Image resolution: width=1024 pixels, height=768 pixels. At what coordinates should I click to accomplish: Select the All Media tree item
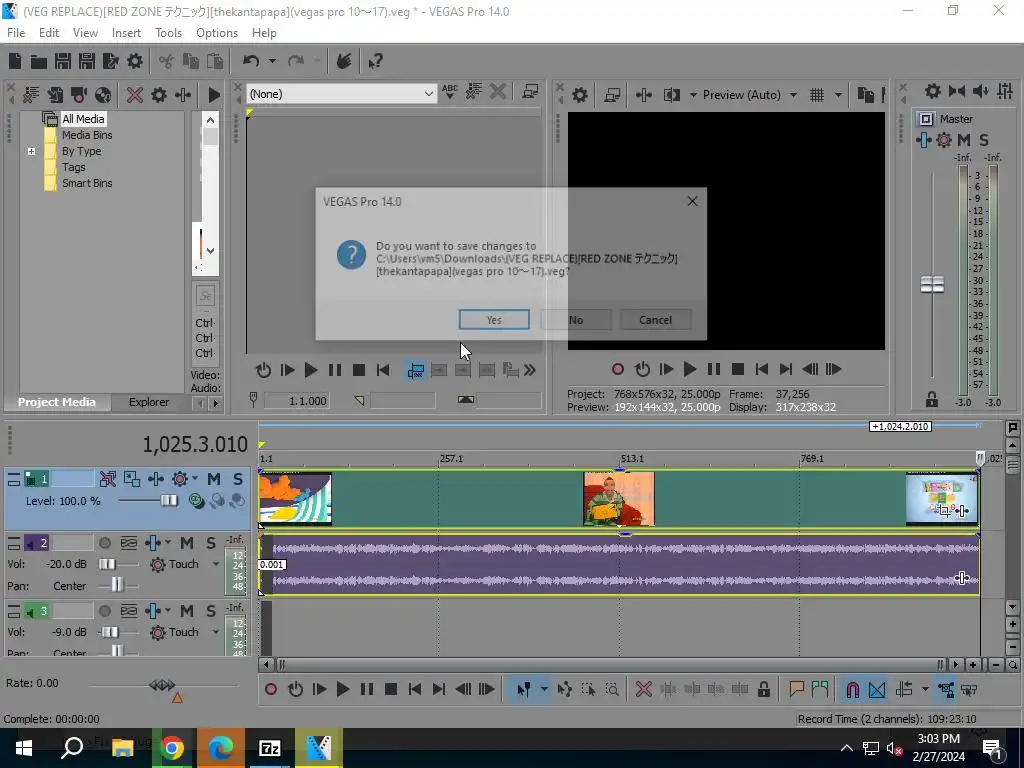(x=83, y=119)
